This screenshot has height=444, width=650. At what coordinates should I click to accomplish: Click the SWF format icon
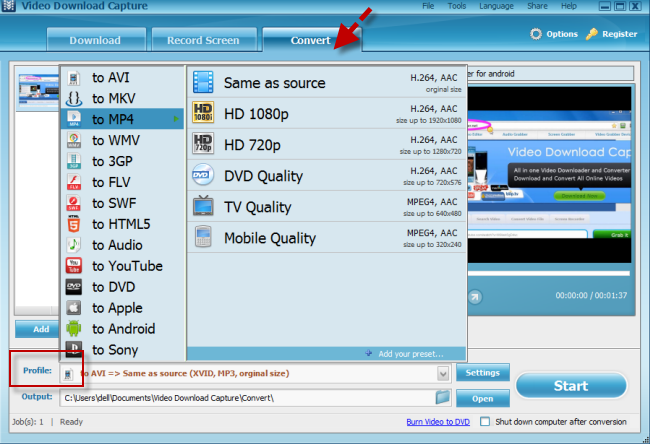[74, 203]
